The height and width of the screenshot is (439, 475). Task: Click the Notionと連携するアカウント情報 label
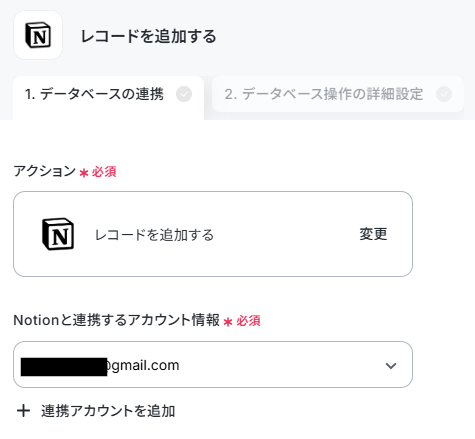tap(117, 320)
